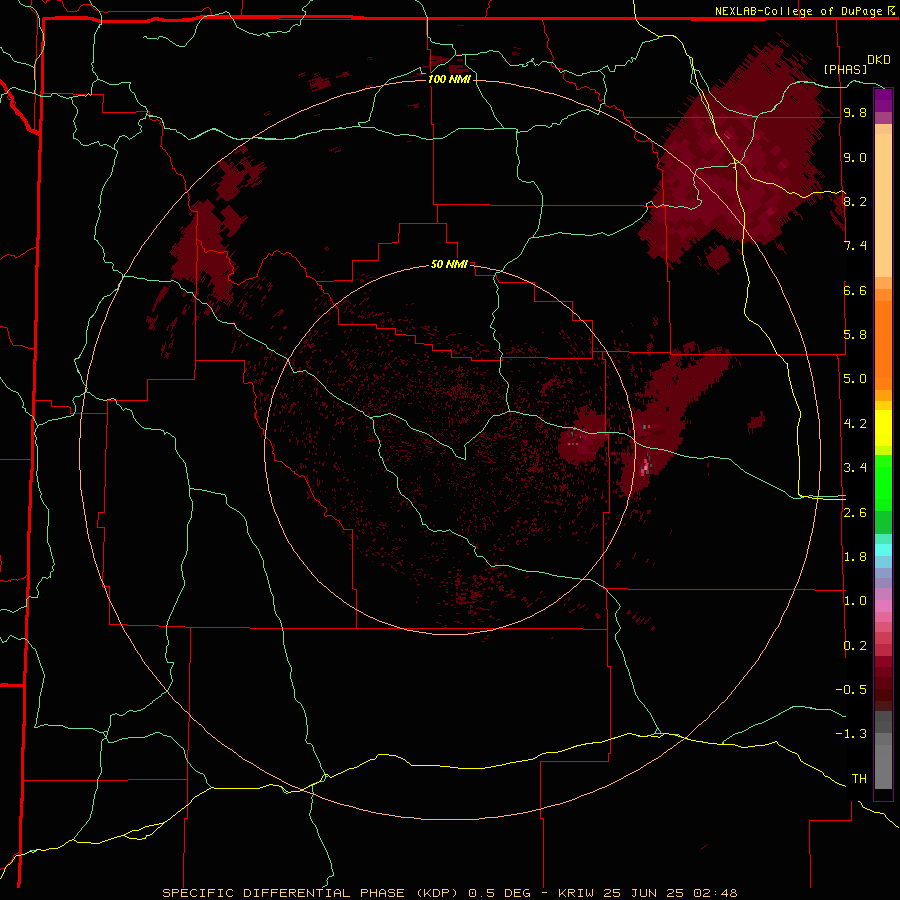Select the purple swatch atop the color bar

(x=883, y=100)
